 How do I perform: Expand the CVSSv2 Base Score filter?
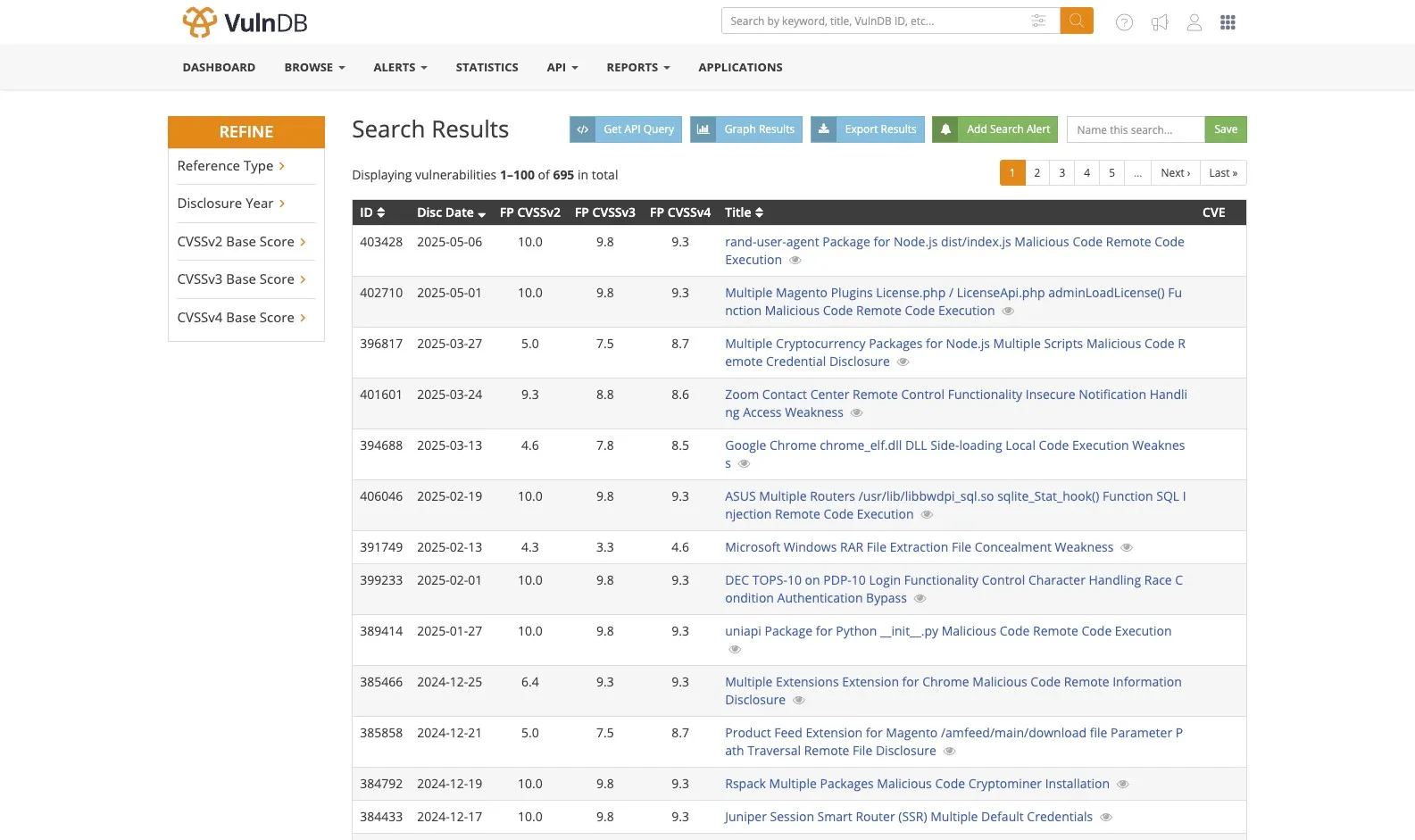241,242
